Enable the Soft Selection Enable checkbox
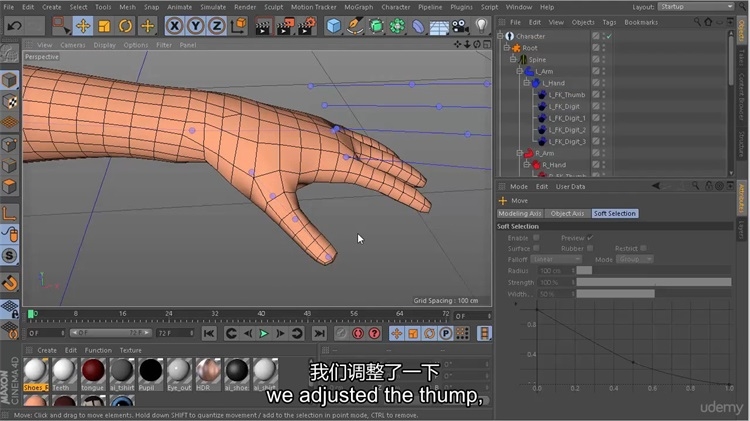The height and width of the screenshot is (421, 750). [x=536, y=238]
